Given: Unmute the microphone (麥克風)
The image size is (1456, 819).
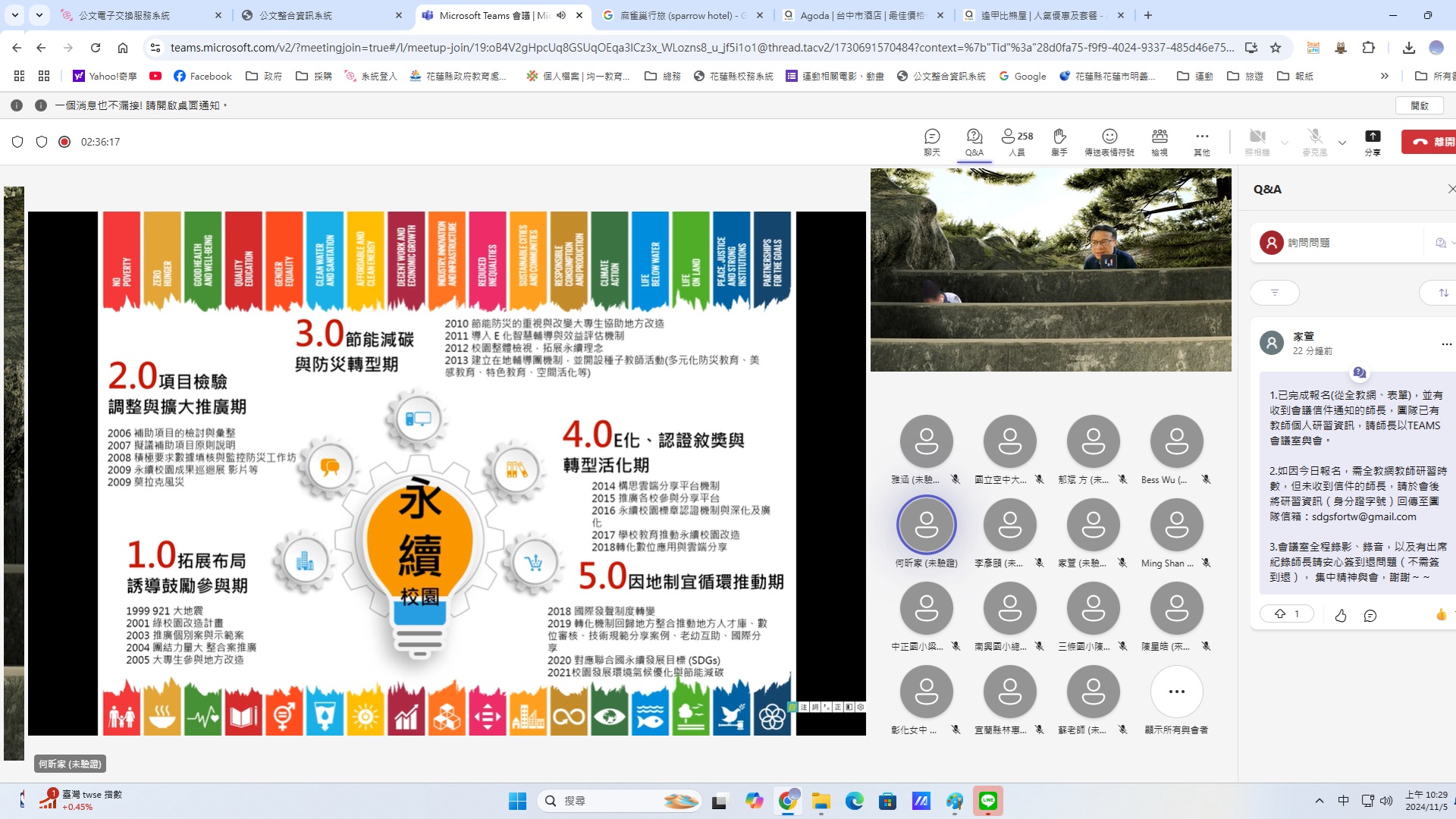Looking at the screenshot, I should 1314,142.
